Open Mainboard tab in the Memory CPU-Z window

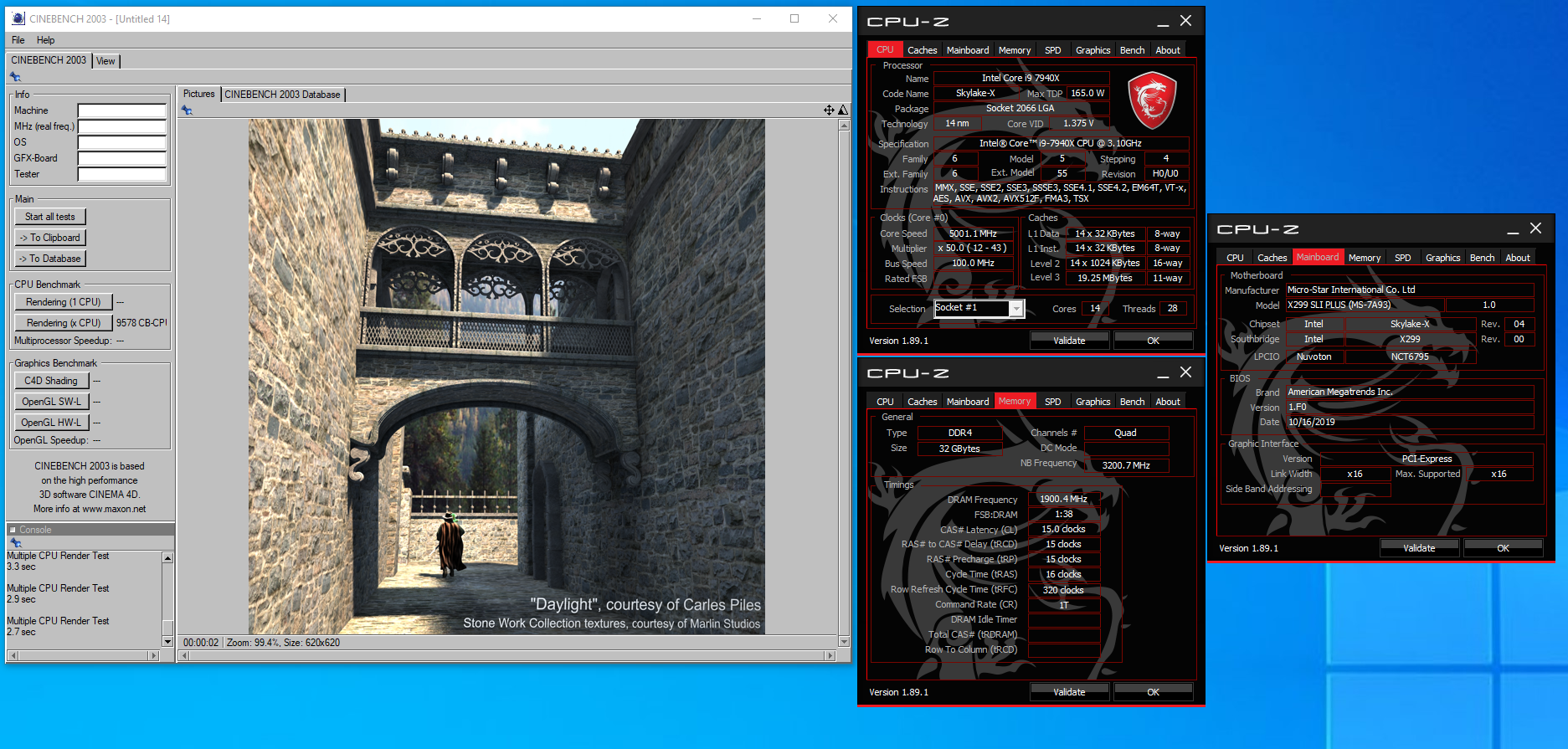[x=968, y=402]
